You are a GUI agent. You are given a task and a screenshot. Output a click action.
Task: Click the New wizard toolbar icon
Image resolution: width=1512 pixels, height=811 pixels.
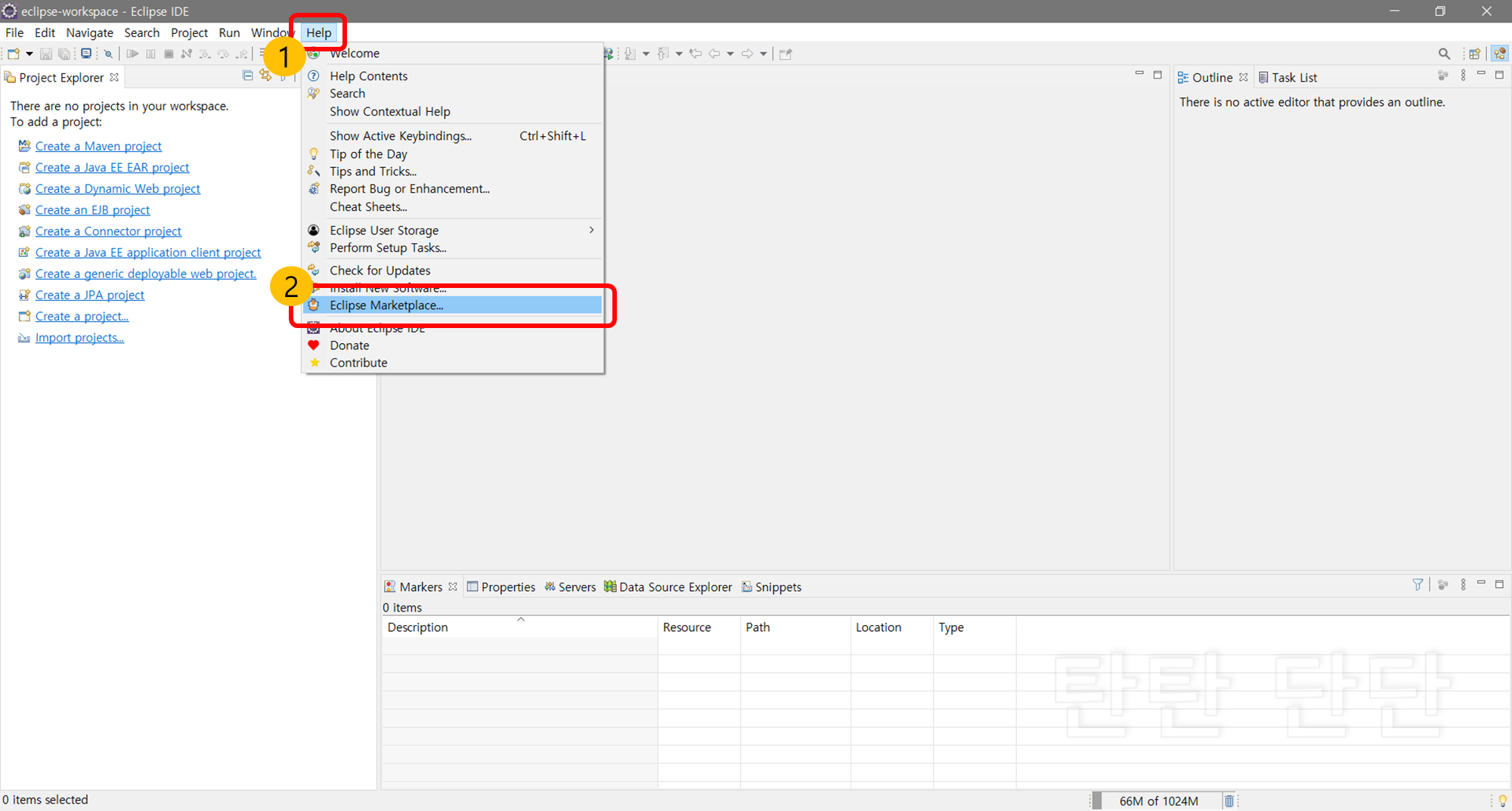14,54
